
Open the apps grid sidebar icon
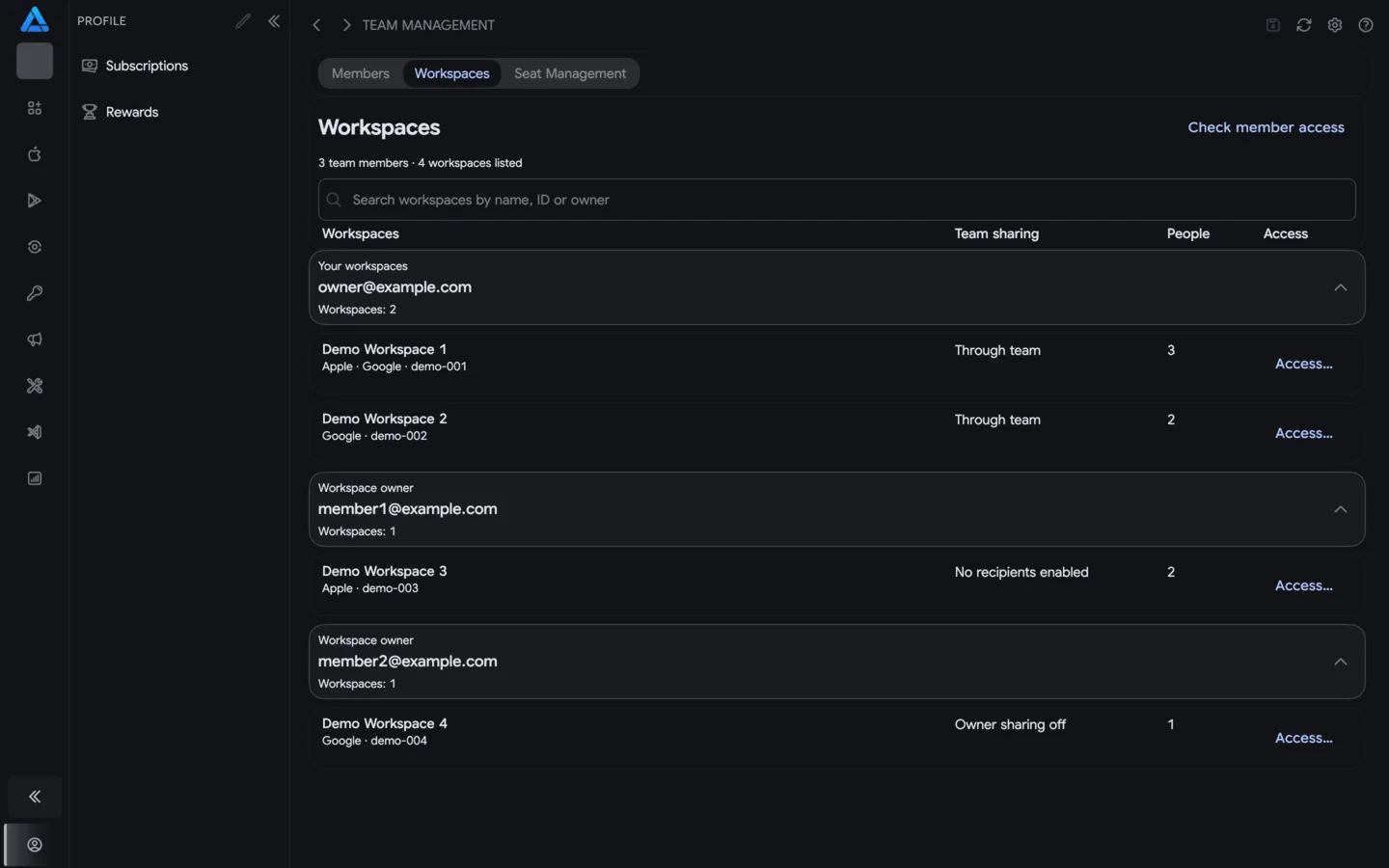click(x=35, y=108)
